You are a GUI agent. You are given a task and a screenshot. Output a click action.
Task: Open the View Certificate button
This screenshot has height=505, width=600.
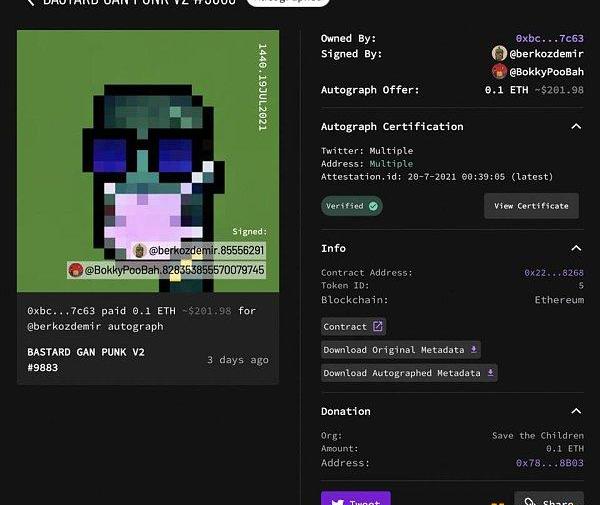(x=531, y=206)
